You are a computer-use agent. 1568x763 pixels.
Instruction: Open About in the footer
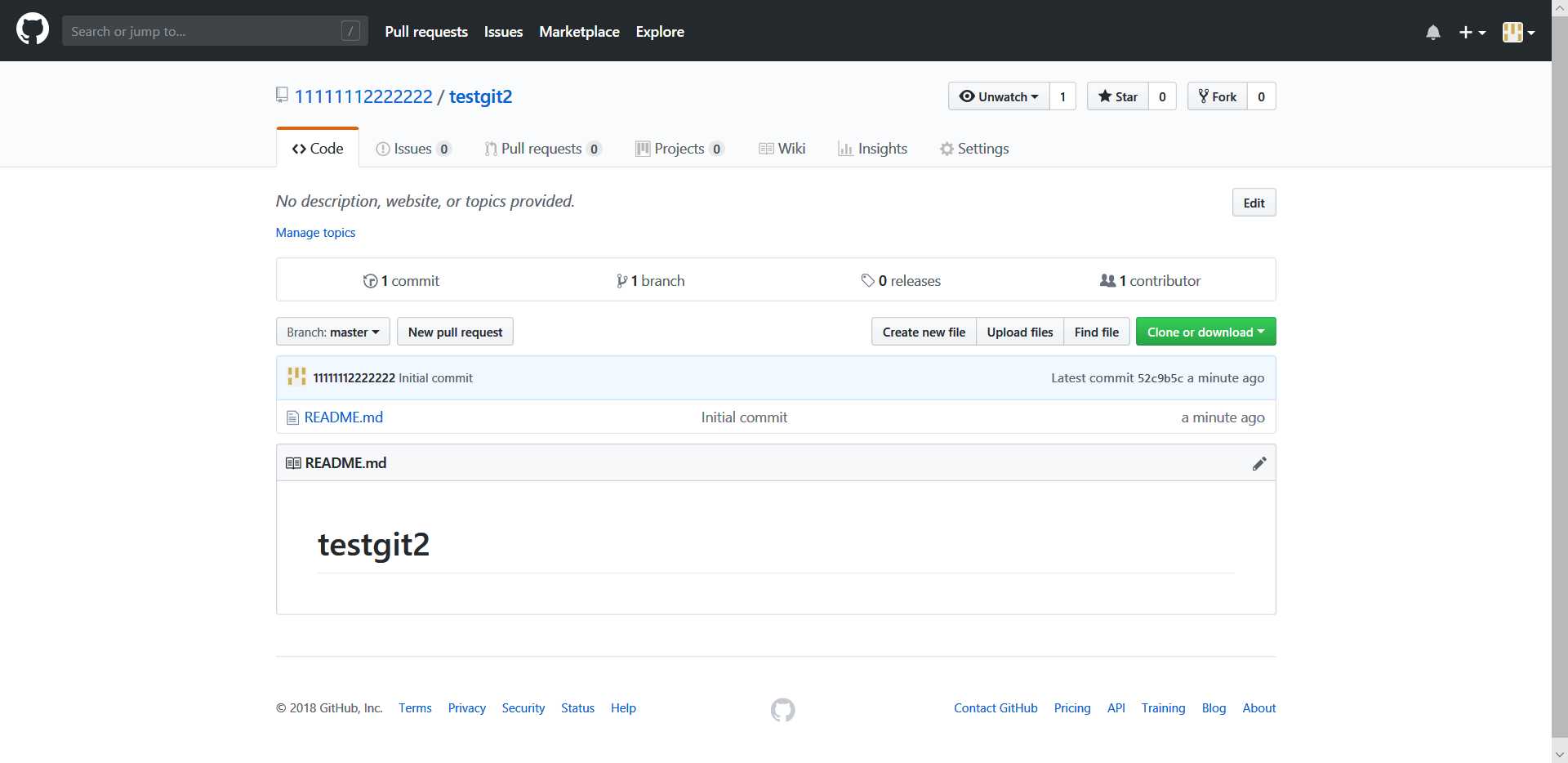point(1258,708)
